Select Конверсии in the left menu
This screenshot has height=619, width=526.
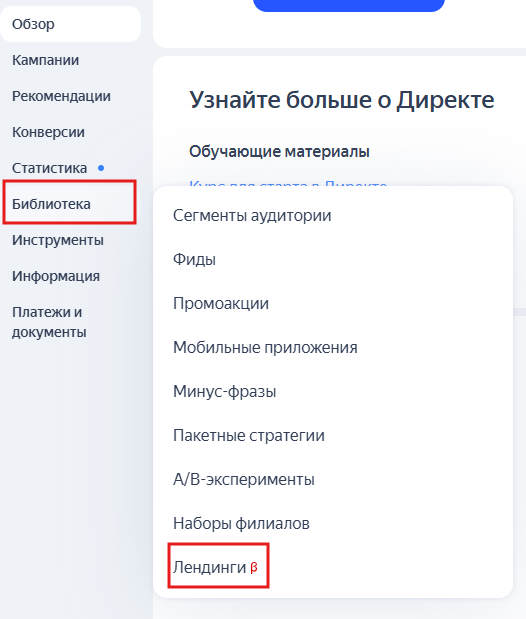[48, 132]
